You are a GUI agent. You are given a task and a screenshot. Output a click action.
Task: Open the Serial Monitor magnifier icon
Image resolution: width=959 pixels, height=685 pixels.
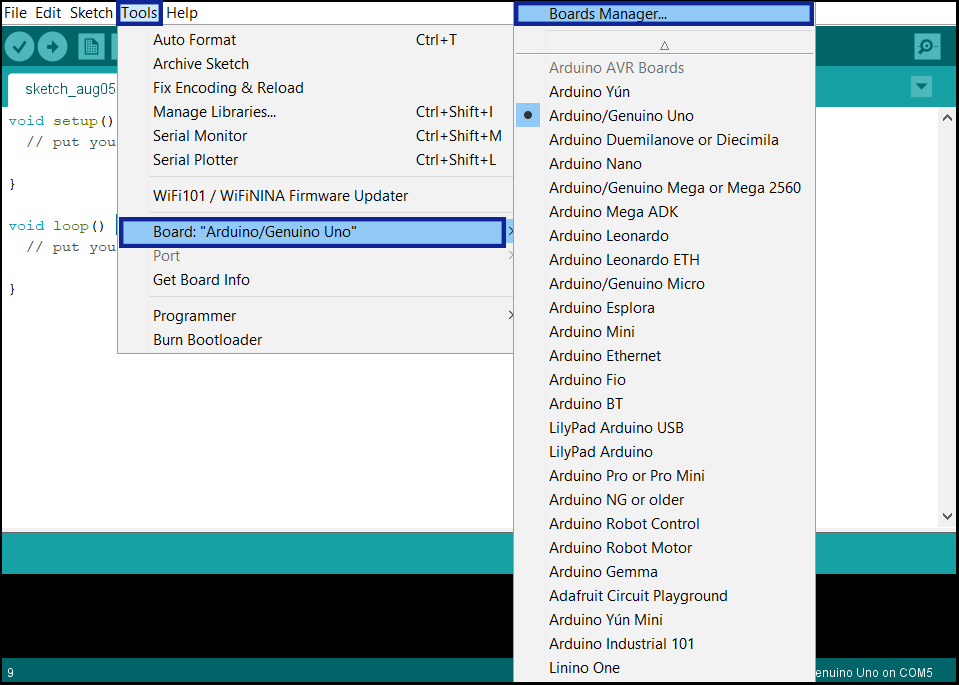(x=927, y=47)
